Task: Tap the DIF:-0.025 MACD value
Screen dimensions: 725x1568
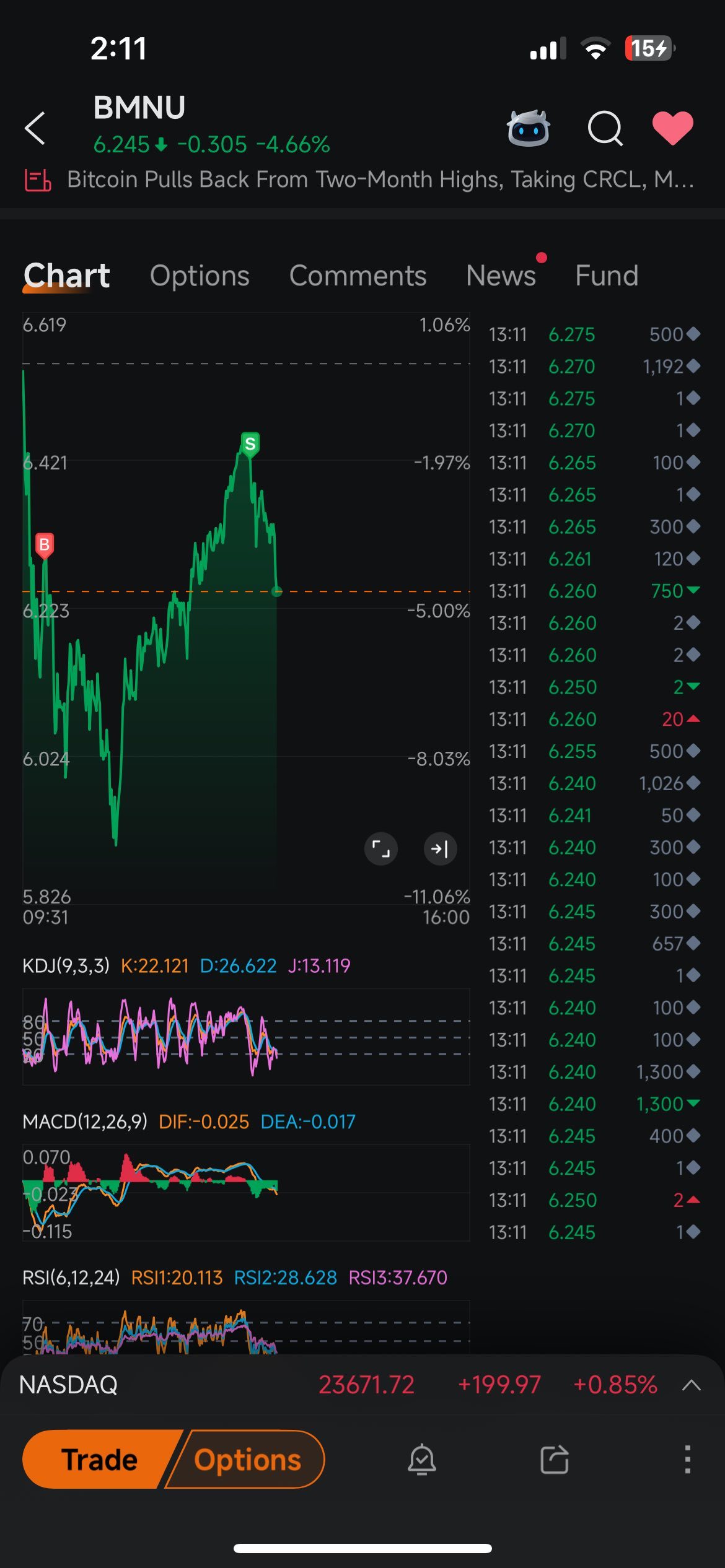Action: 204,1122
